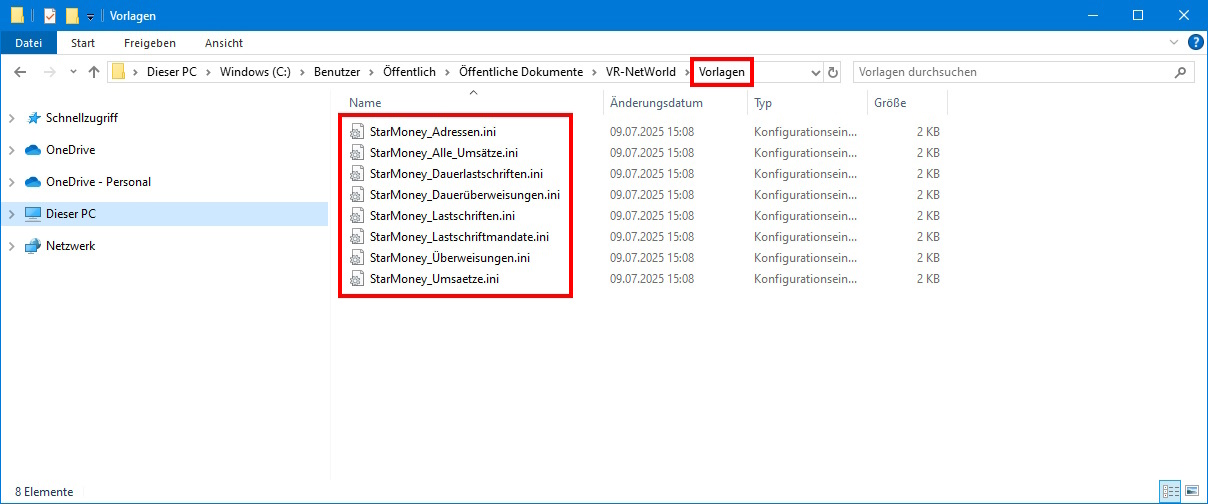Select file StarMoney_Umsaetze.ini

pos(434,278)
